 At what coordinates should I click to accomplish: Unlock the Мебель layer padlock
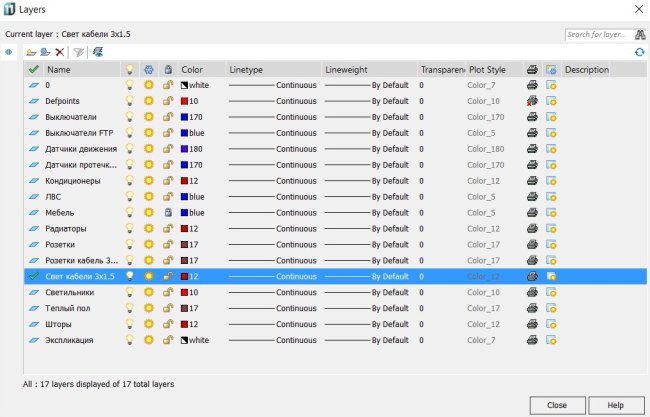pyautogui.click(x=168, y=212)
